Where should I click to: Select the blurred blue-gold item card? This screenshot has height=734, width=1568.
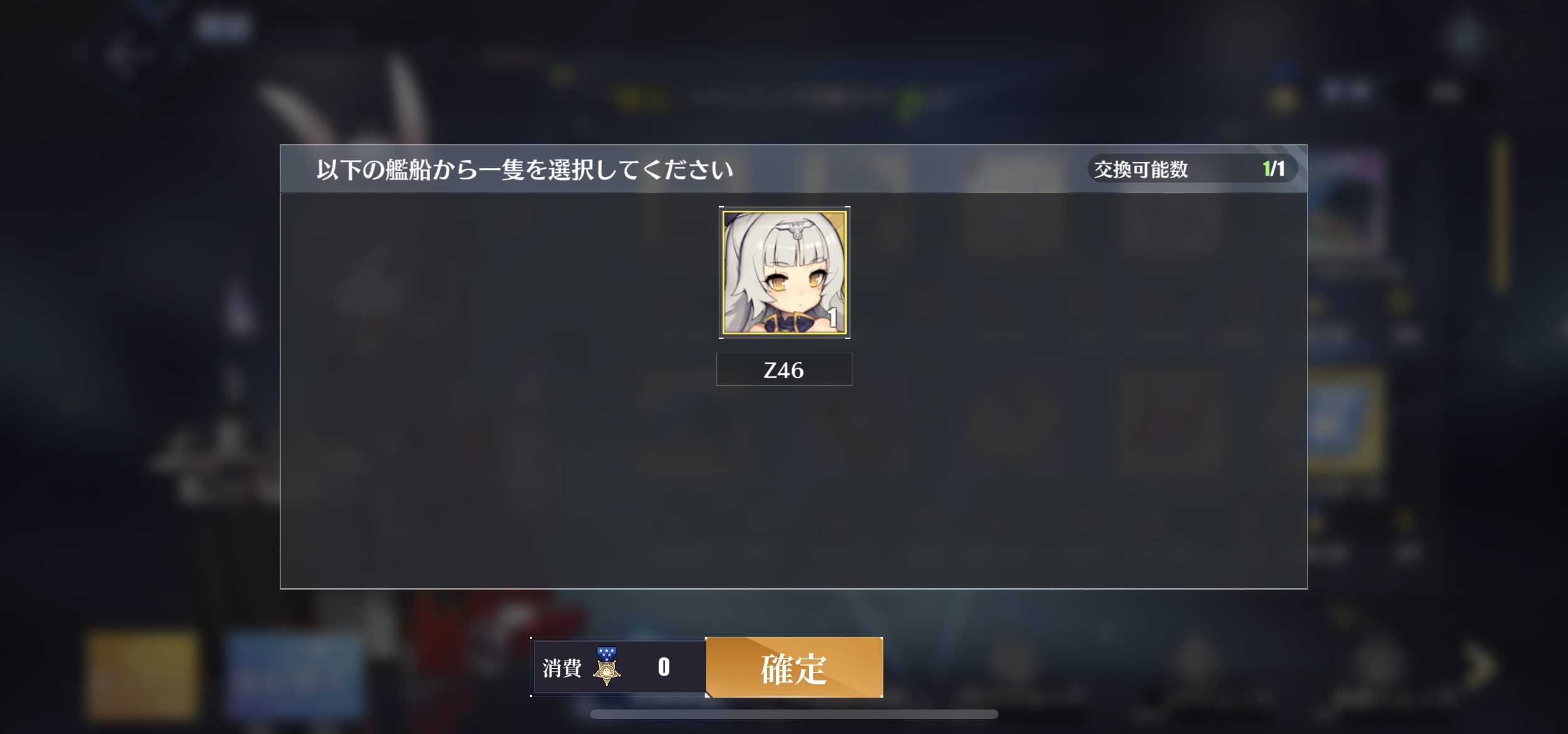[1346, 422]
